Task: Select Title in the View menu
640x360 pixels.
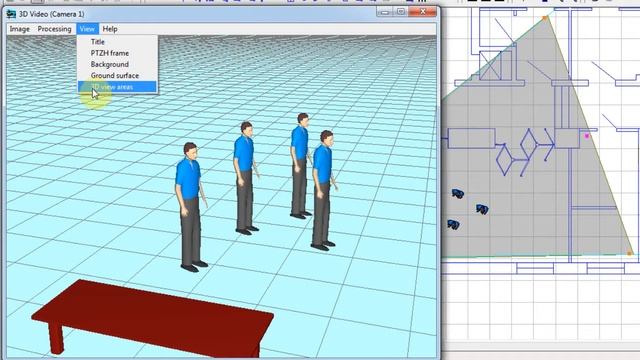Action: [117, 42]
